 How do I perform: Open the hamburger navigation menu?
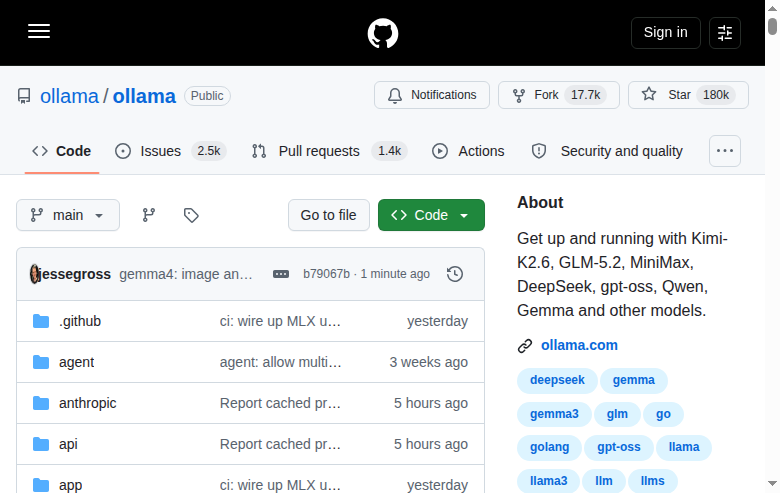(x=39, y=31)
